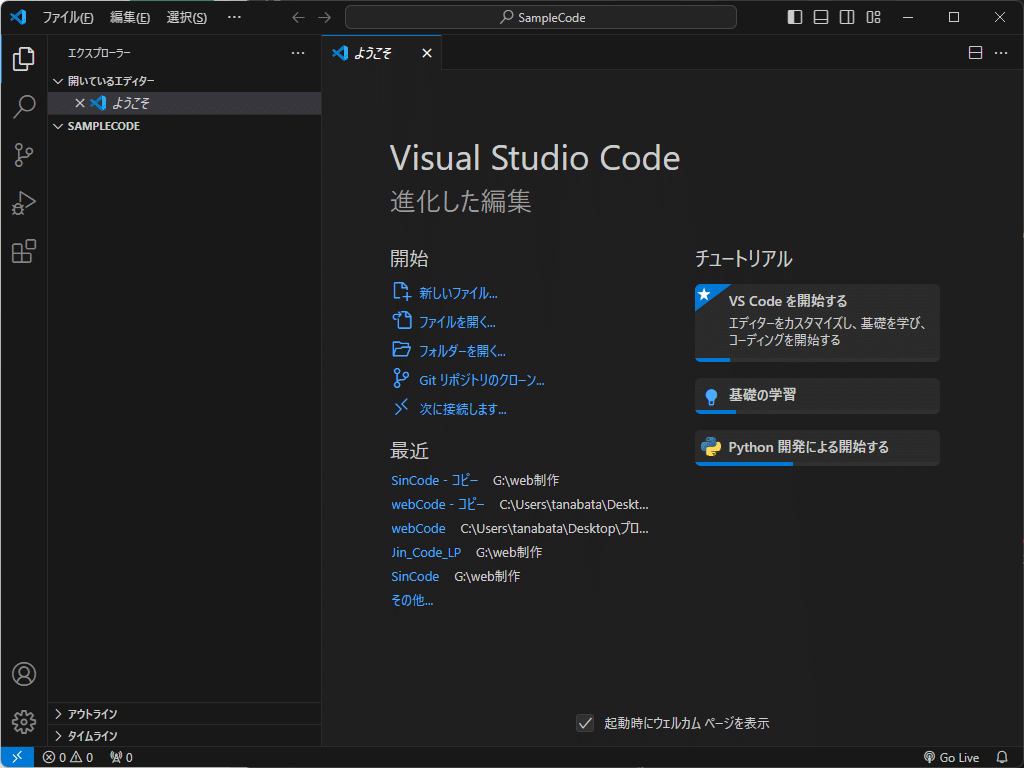Open recent folder webCode - コピー

[x=438, y=505]
